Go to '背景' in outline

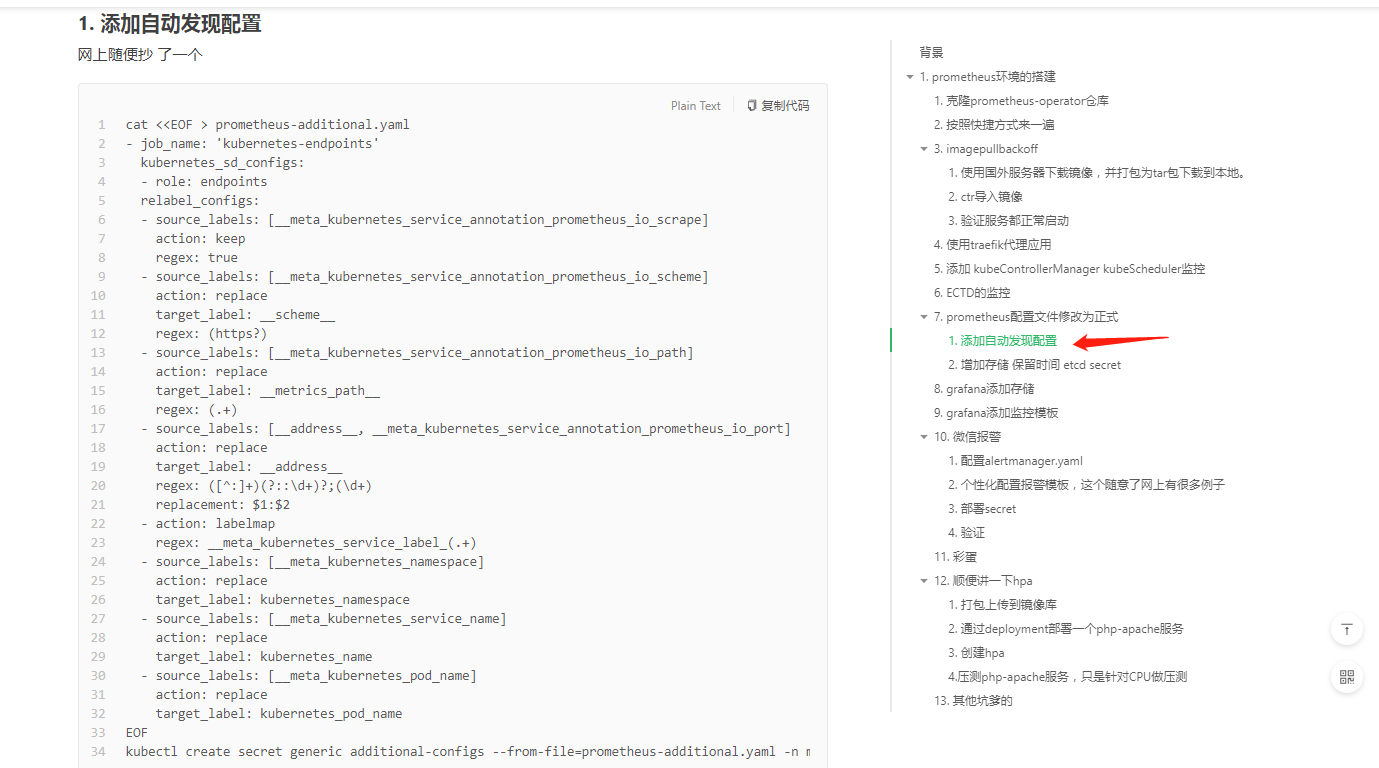[931, 53]
